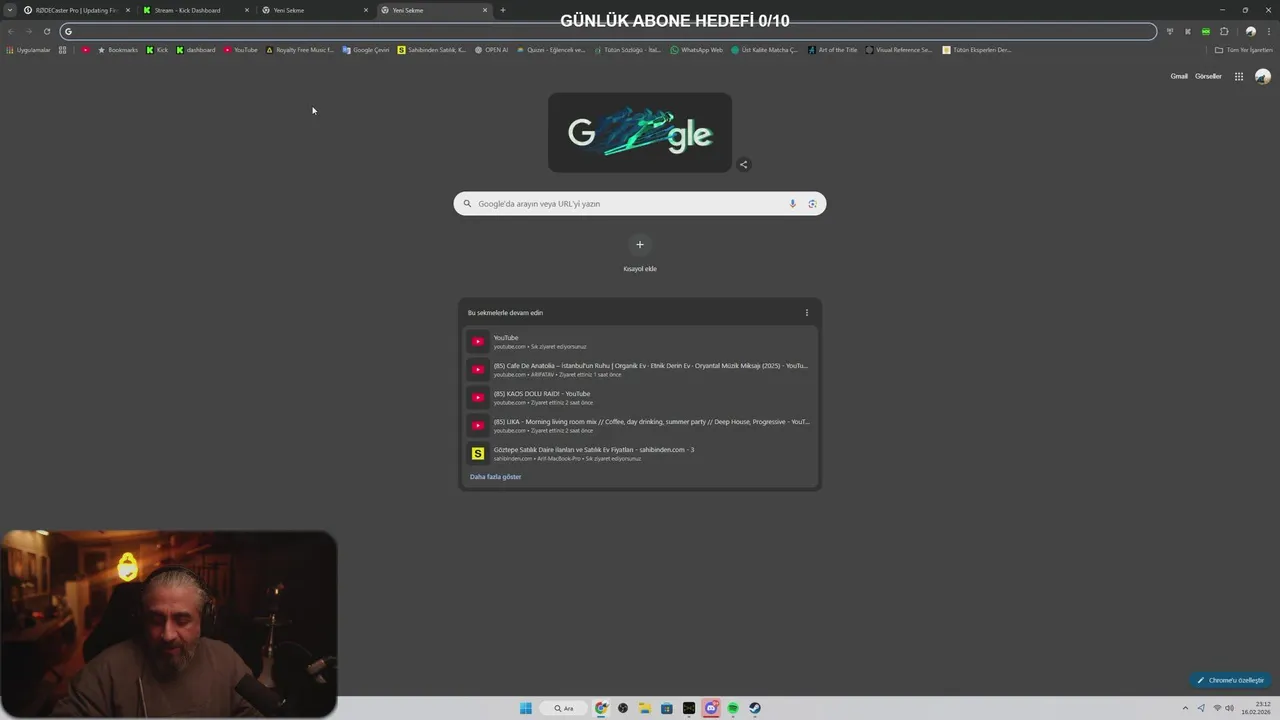Search by image with Lens icon
The width and height of the screenshot is (1280, 720).
click(x=812, y=203)
